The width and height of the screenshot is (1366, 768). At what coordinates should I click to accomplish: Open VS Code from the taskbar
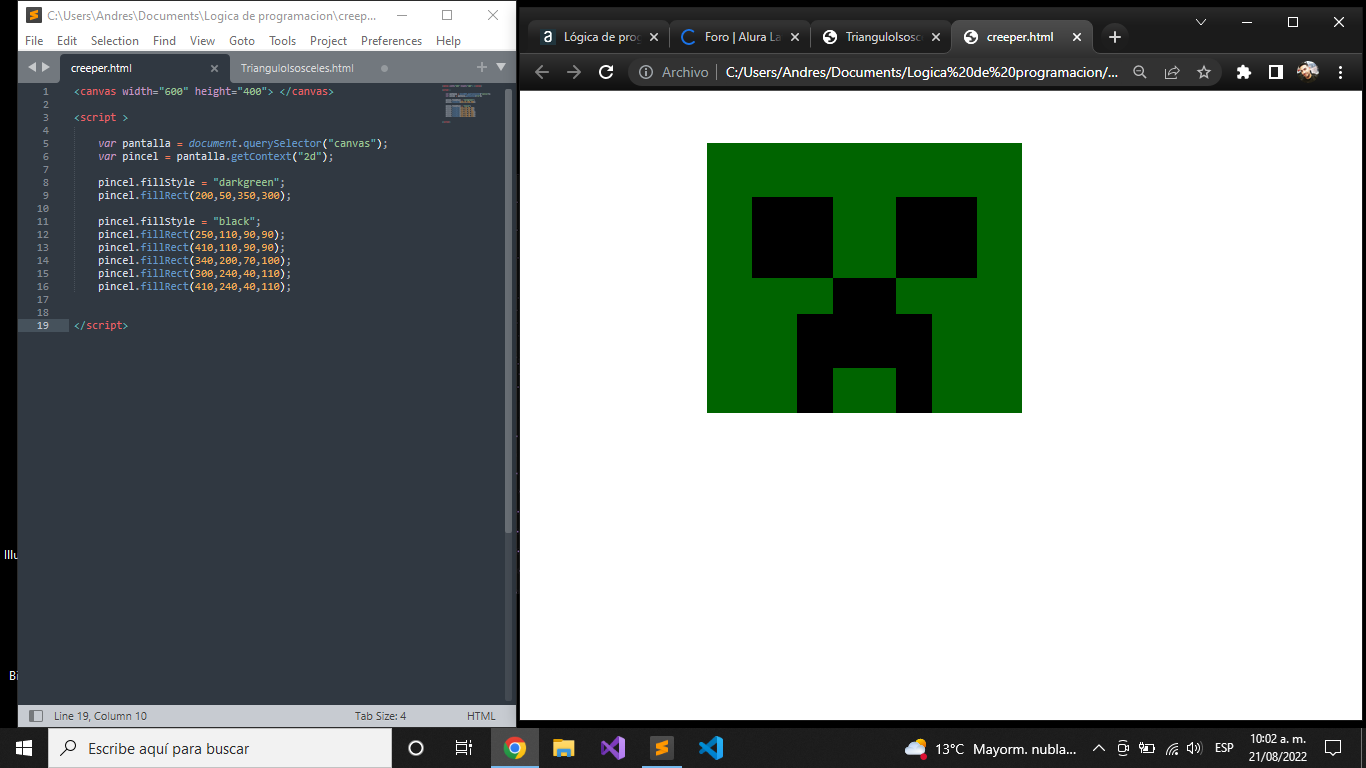711,748
